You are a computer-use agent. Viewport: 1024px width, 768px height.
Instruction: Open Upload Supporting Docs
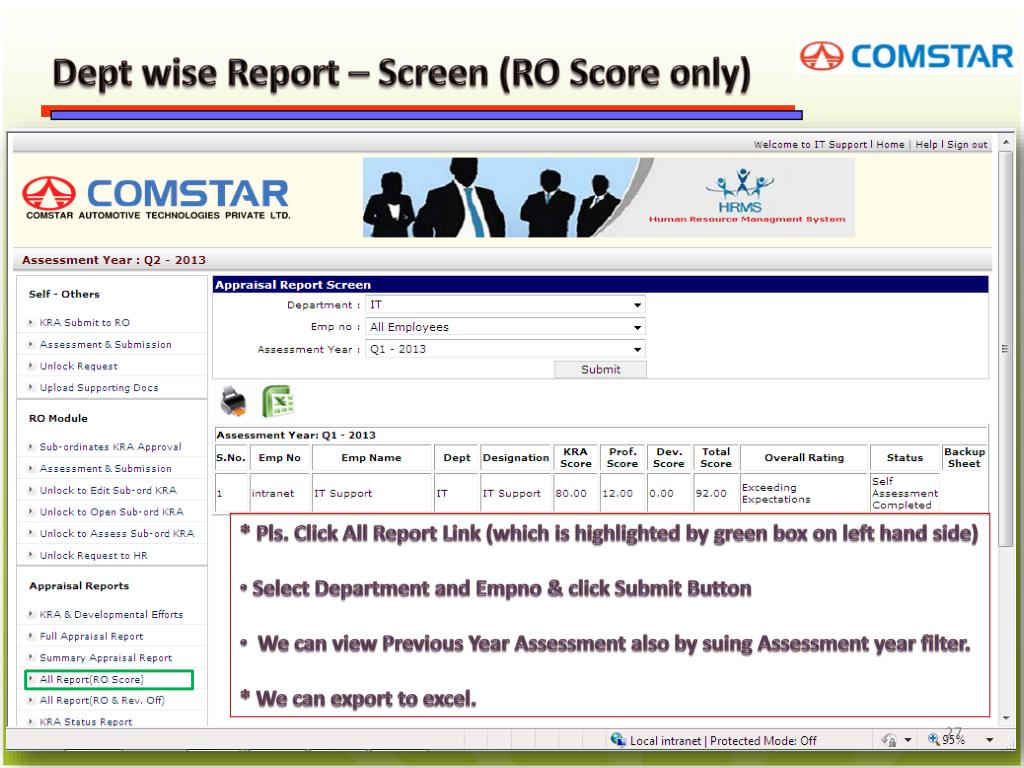click(x=99, y=387)
